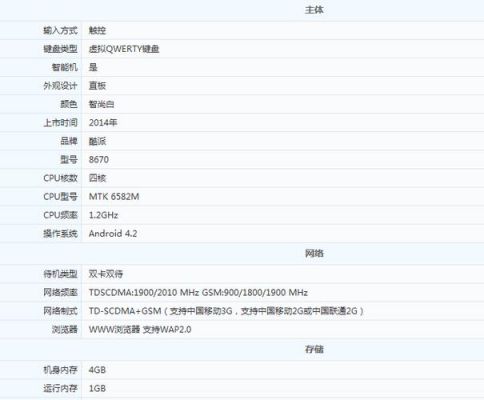Click the 4GB storage value
The height and width of the screenshot is (400, 484).
pyautogui.click(x=97, y=370)
